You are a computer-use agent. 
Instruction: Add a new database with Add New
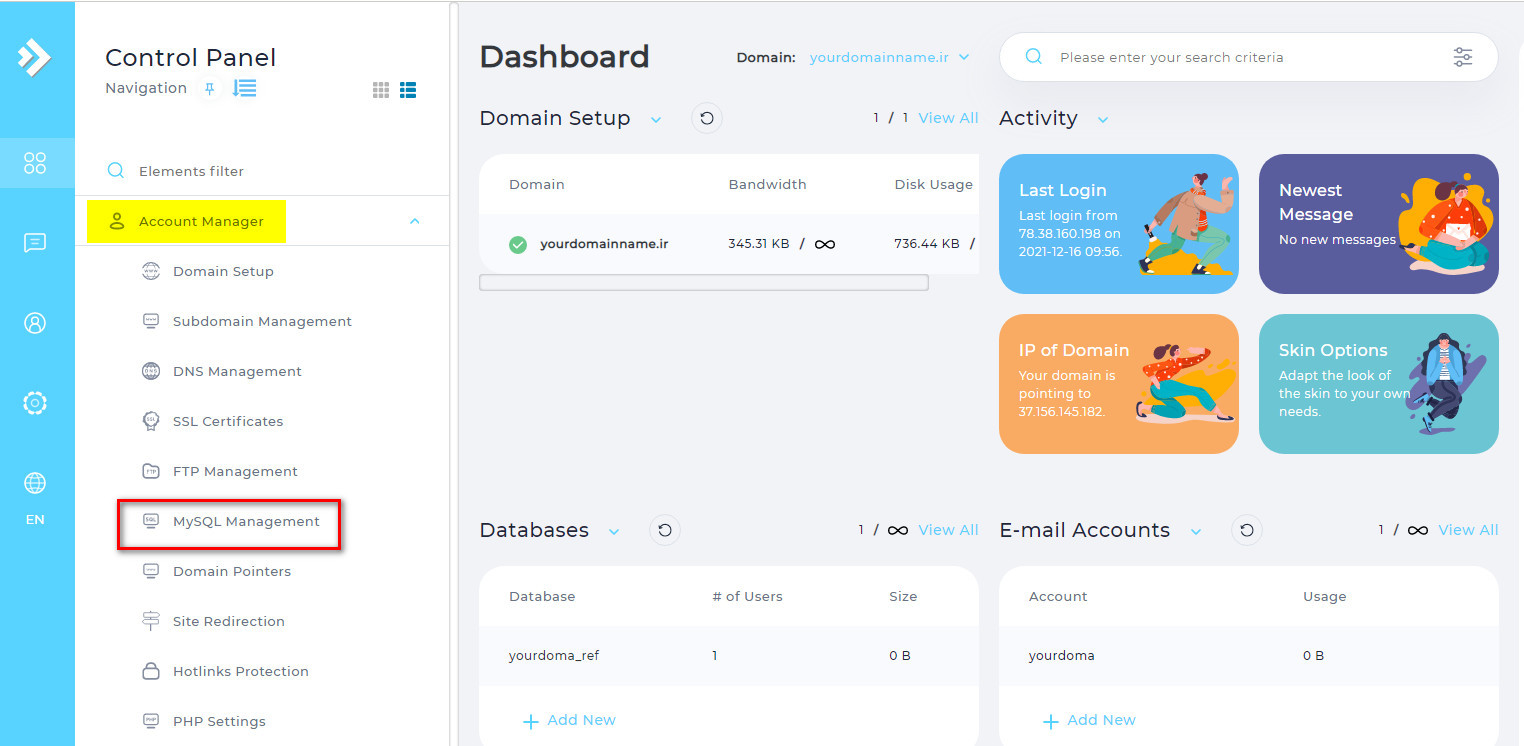coord(569,720)
